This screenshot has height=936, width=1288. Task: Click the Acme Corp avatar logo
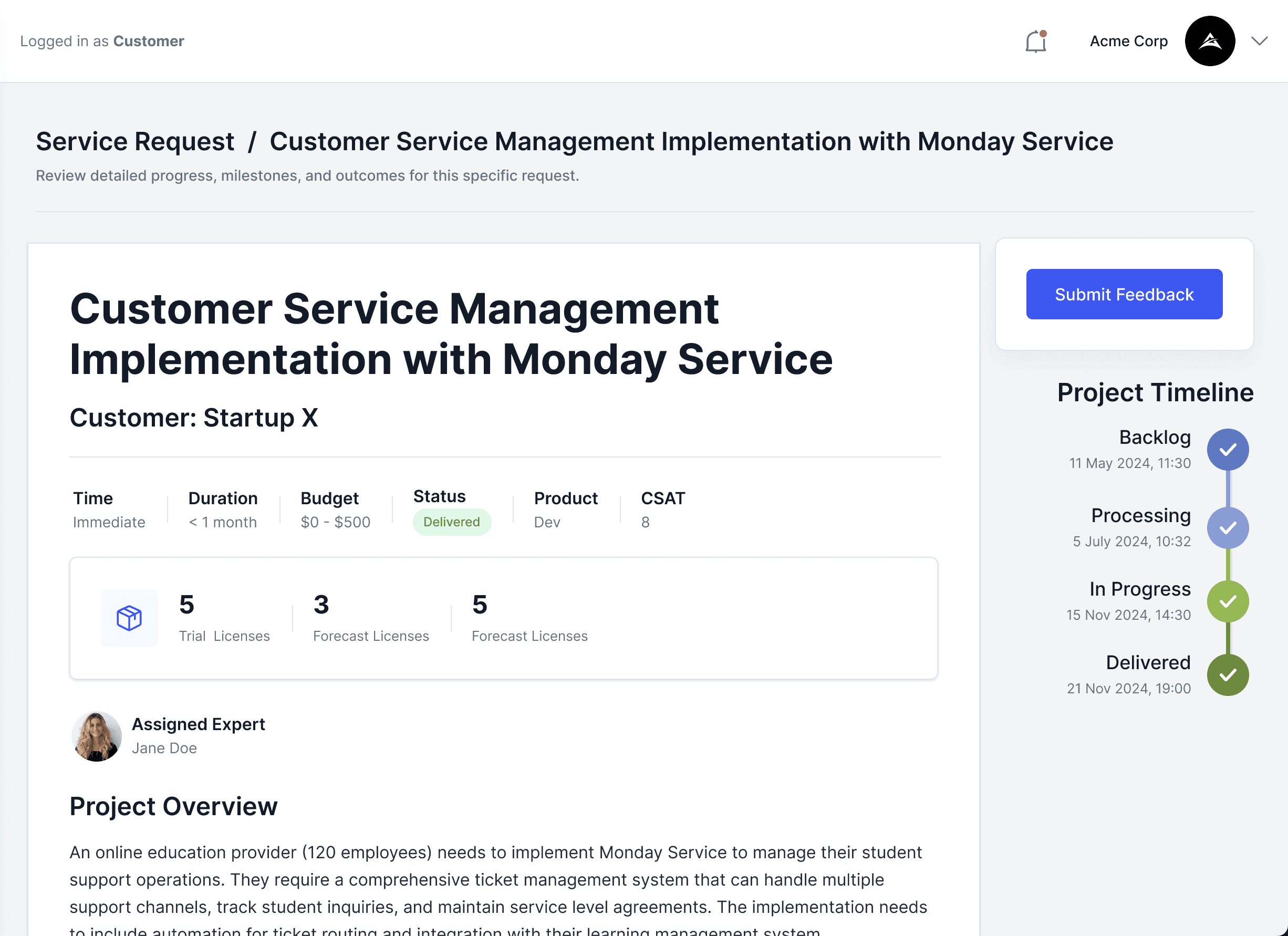click(x=1210, y=41)
